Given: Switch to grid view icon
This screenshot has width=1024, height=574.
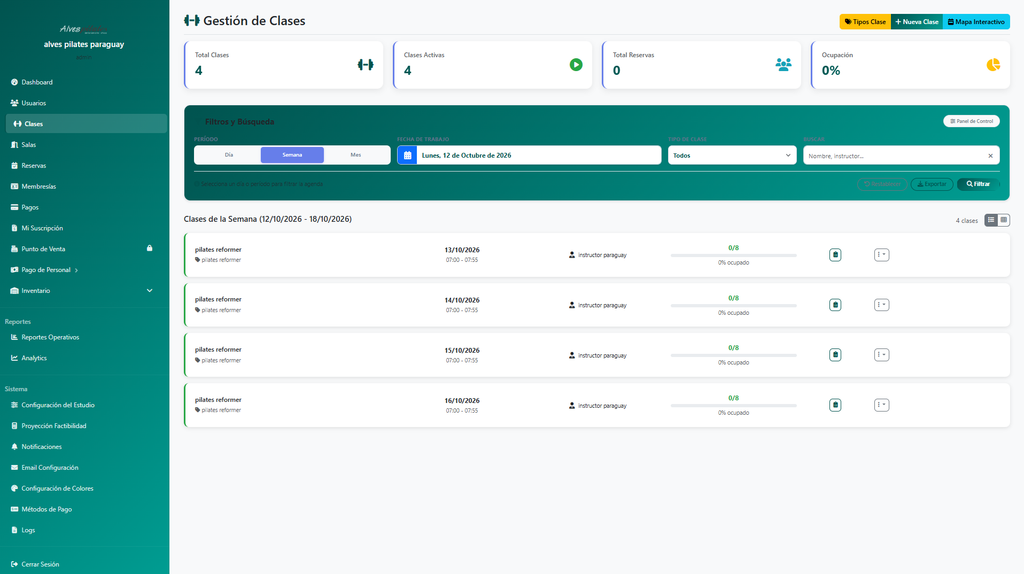Looking at the screenshot, I should (1004, 220).
